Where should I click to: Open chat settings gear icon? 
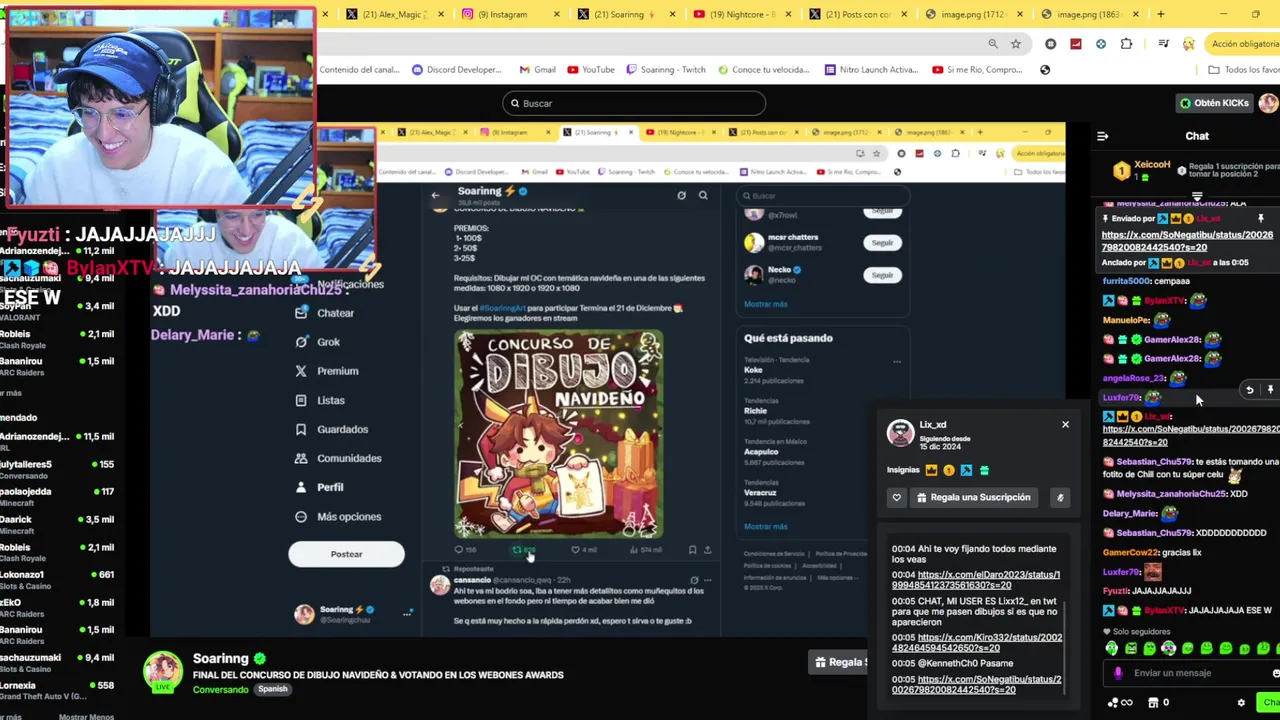click(x=1242, y=703)
